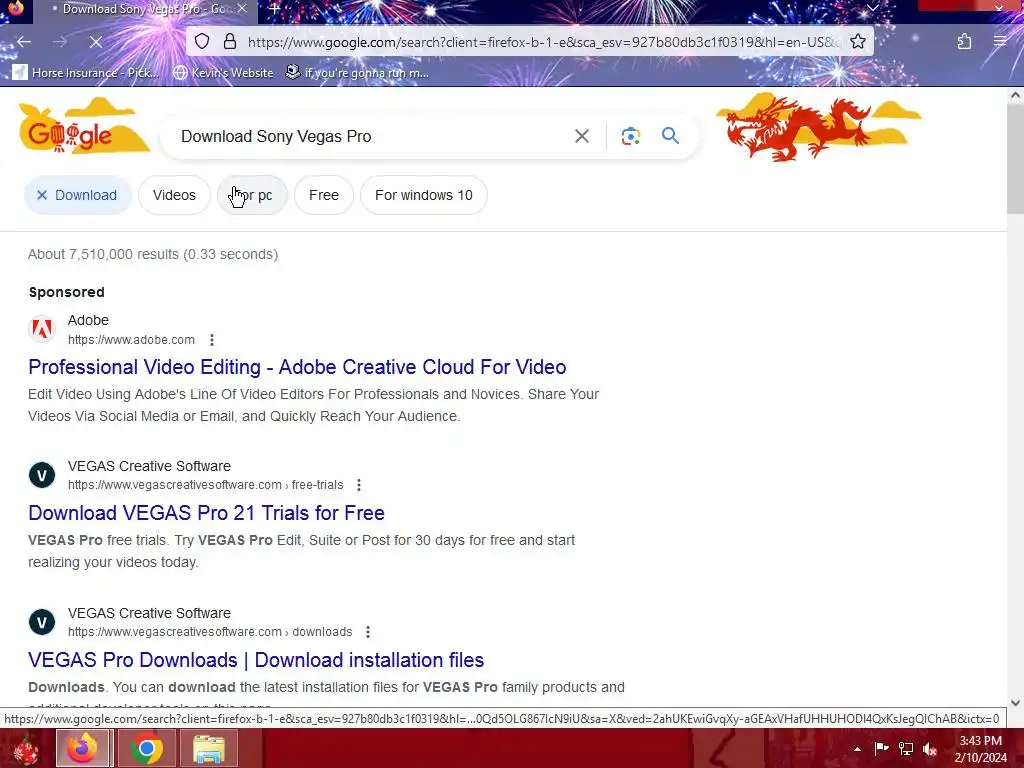Click the Google holiday logo
Screen dimensions: 1024x768
coord(84,125)
